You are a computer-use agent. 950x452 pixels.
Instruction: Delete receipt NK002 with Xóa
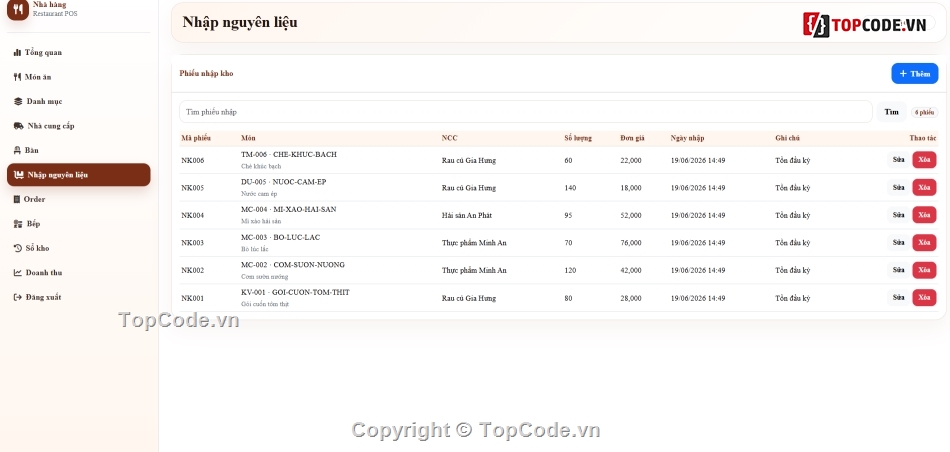[924, 270]
